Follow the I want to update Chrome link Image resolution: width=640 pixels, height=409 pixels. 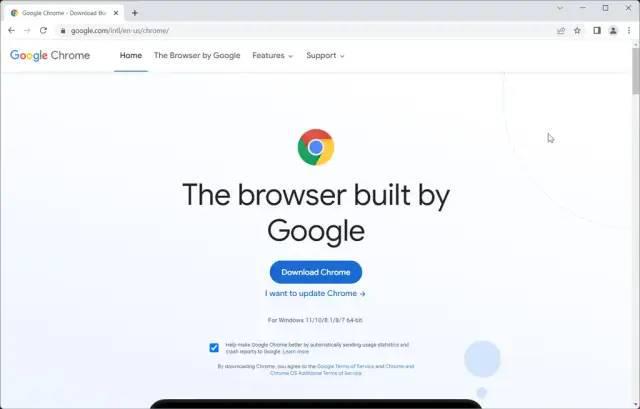(x=315, y=293)
